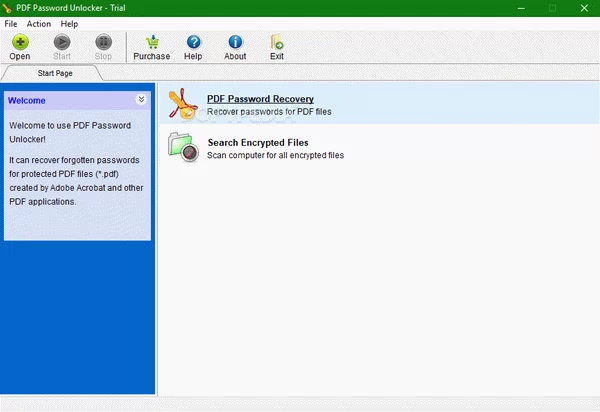Click 'Welcome to use PDF Password Unlocker!' text
The image size is (600, 412).
(70, 132)
